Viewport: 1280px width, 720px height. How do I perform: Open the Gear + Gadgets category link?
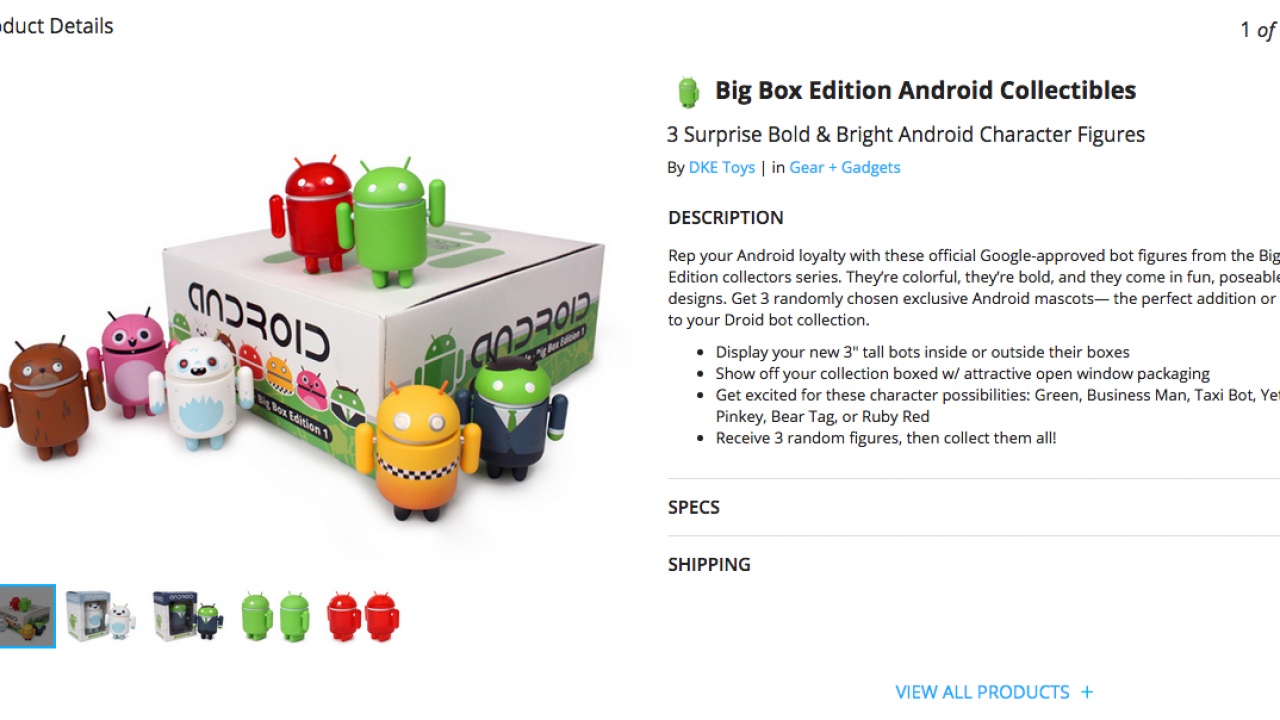(845, 168)
